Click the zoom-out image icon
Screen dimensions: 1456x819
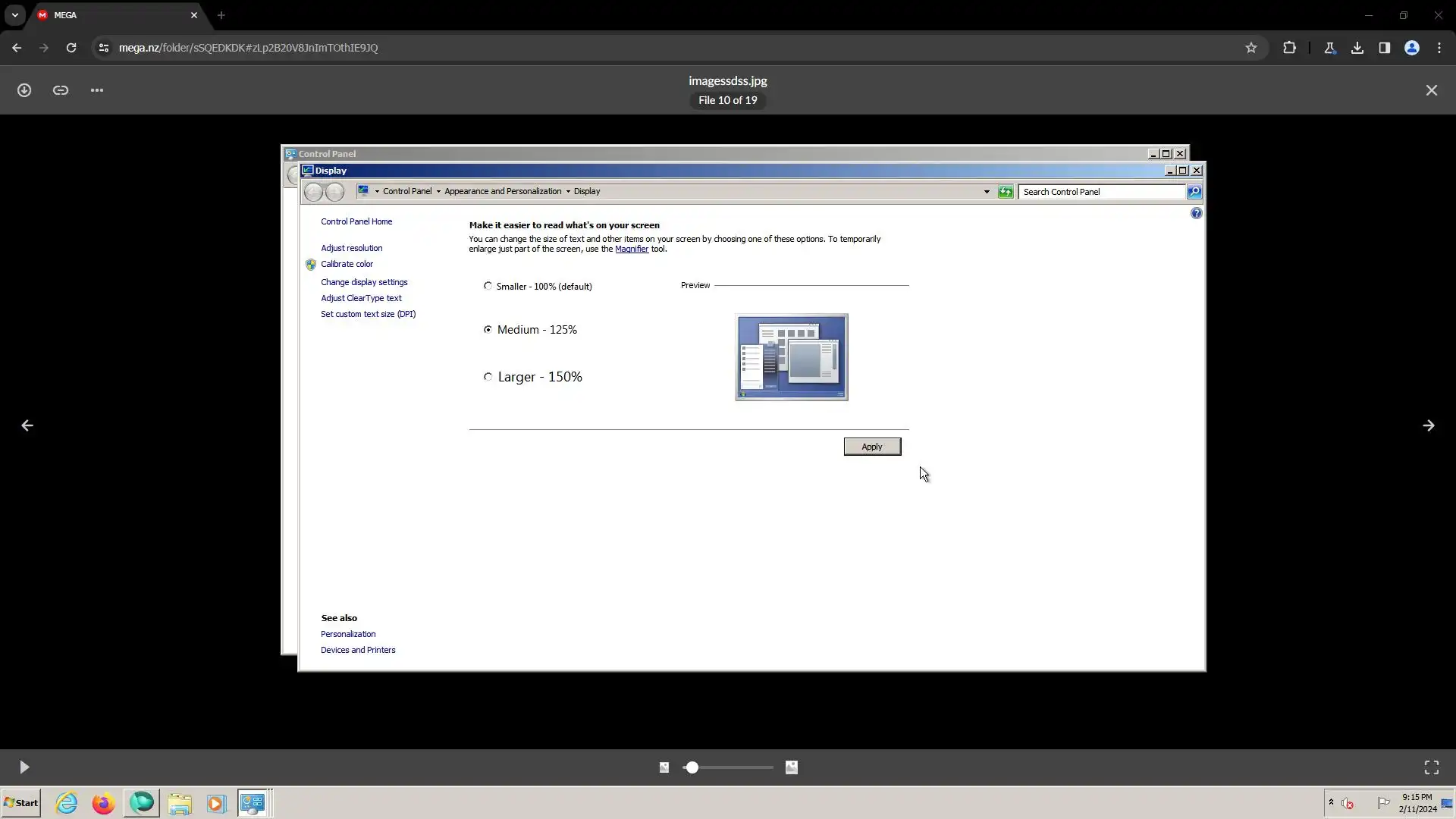point(664,767)
